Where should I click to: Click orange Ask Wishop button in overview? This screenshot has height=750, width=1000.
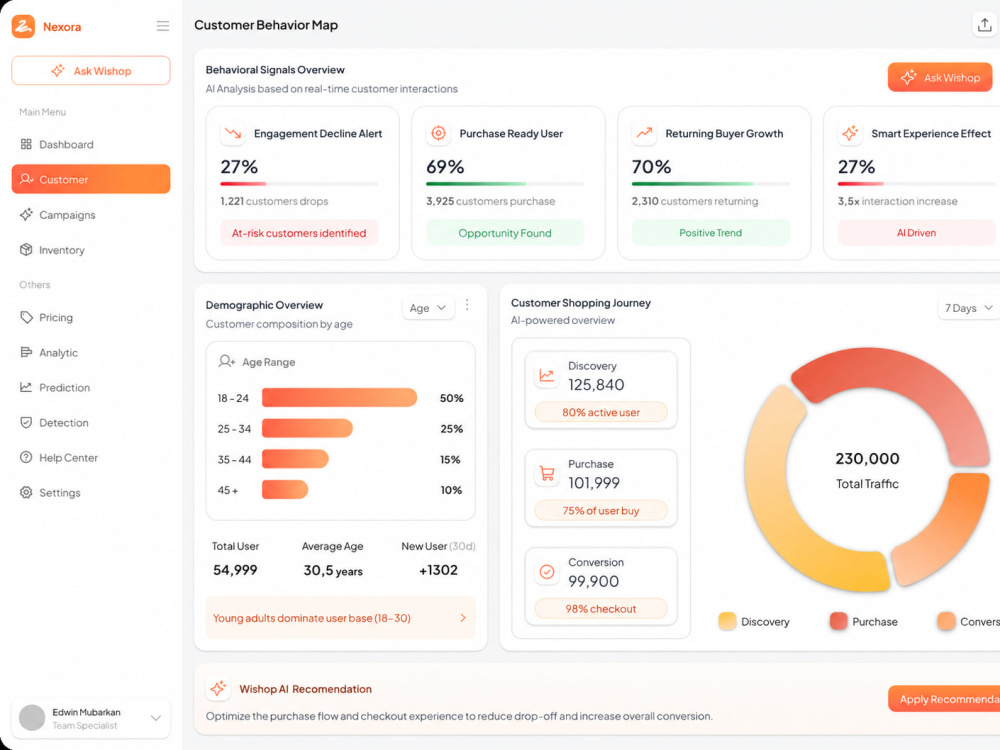[x=940, y=78]
